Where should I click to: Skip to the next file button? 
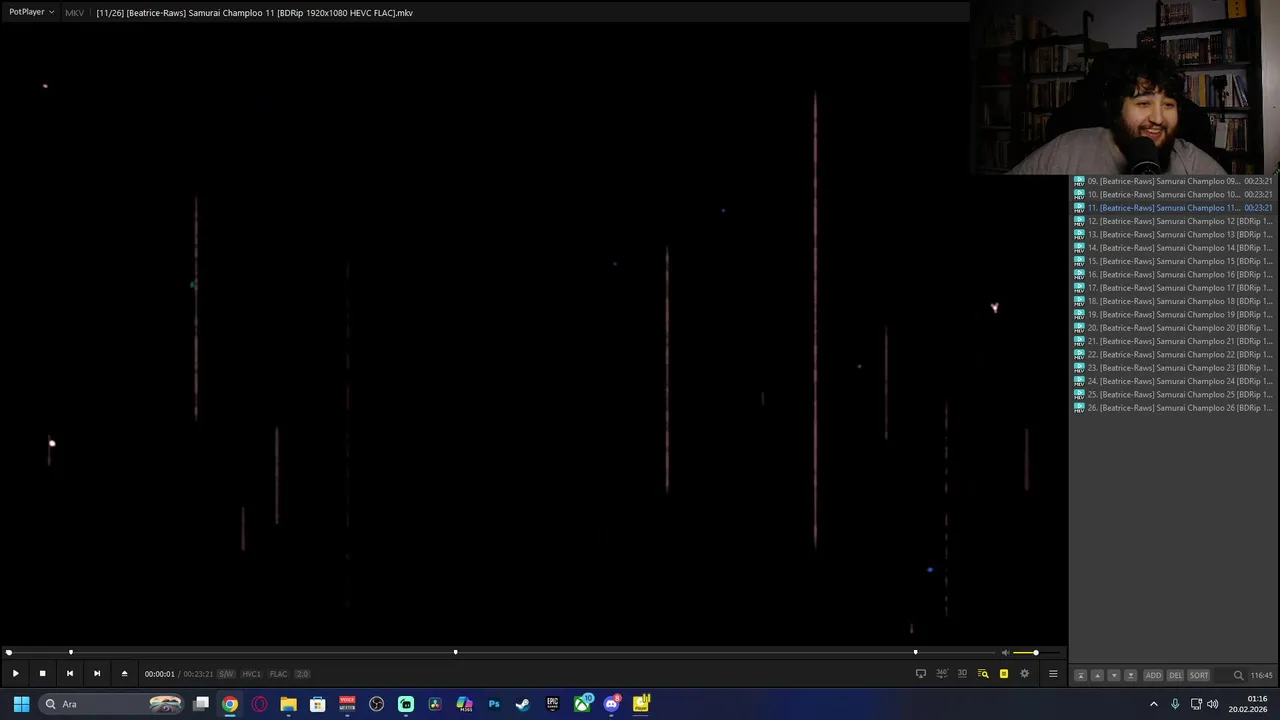[x=97, y=674]
